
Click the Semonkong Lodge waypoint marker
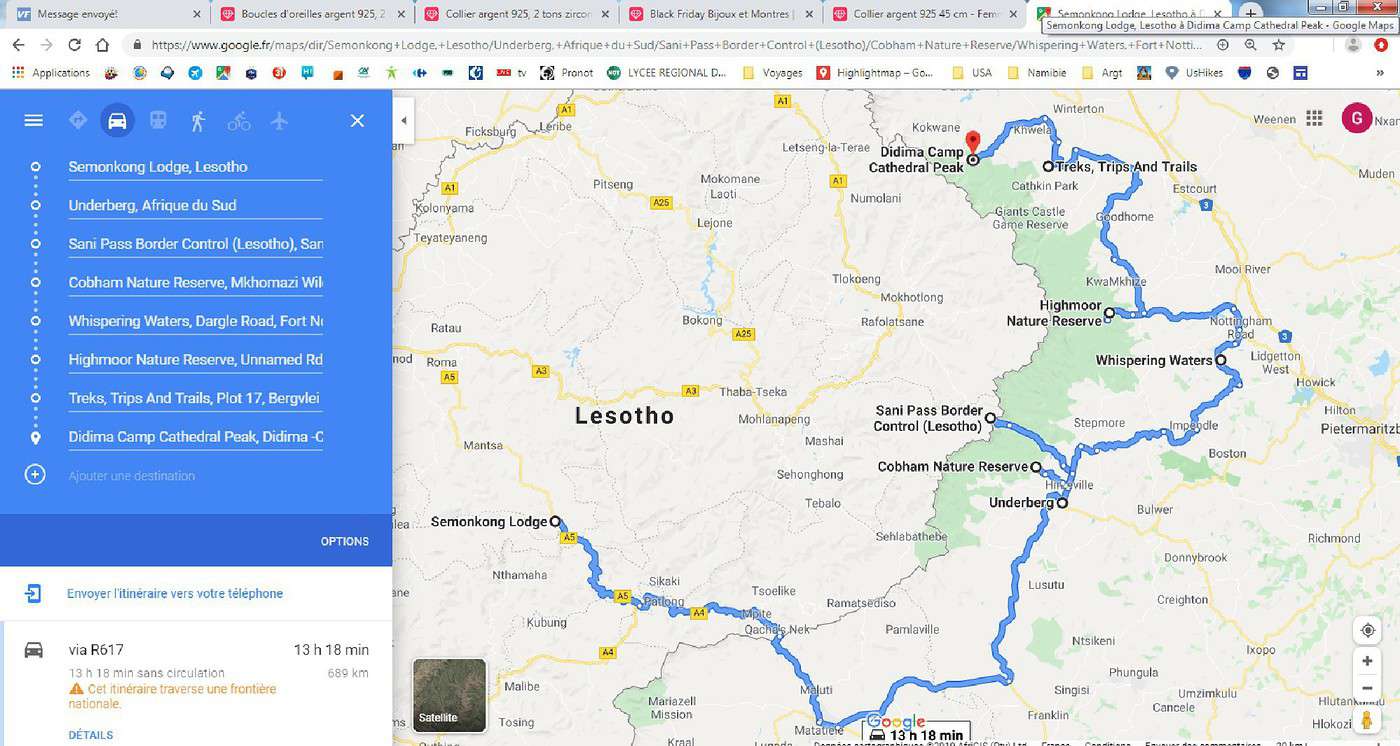tap(555, 521)
